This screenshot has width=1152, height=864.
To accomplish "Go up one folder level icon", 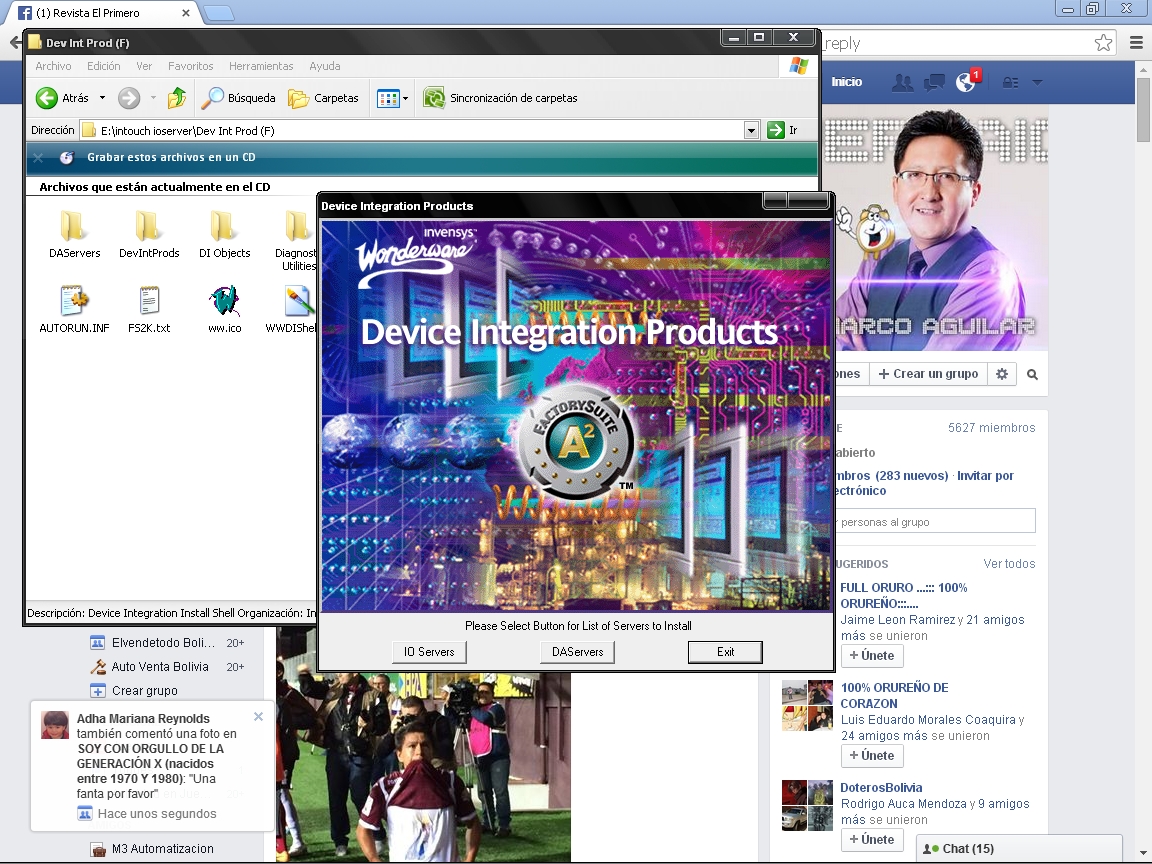I will pyautogui.click(x=176, y=98).
